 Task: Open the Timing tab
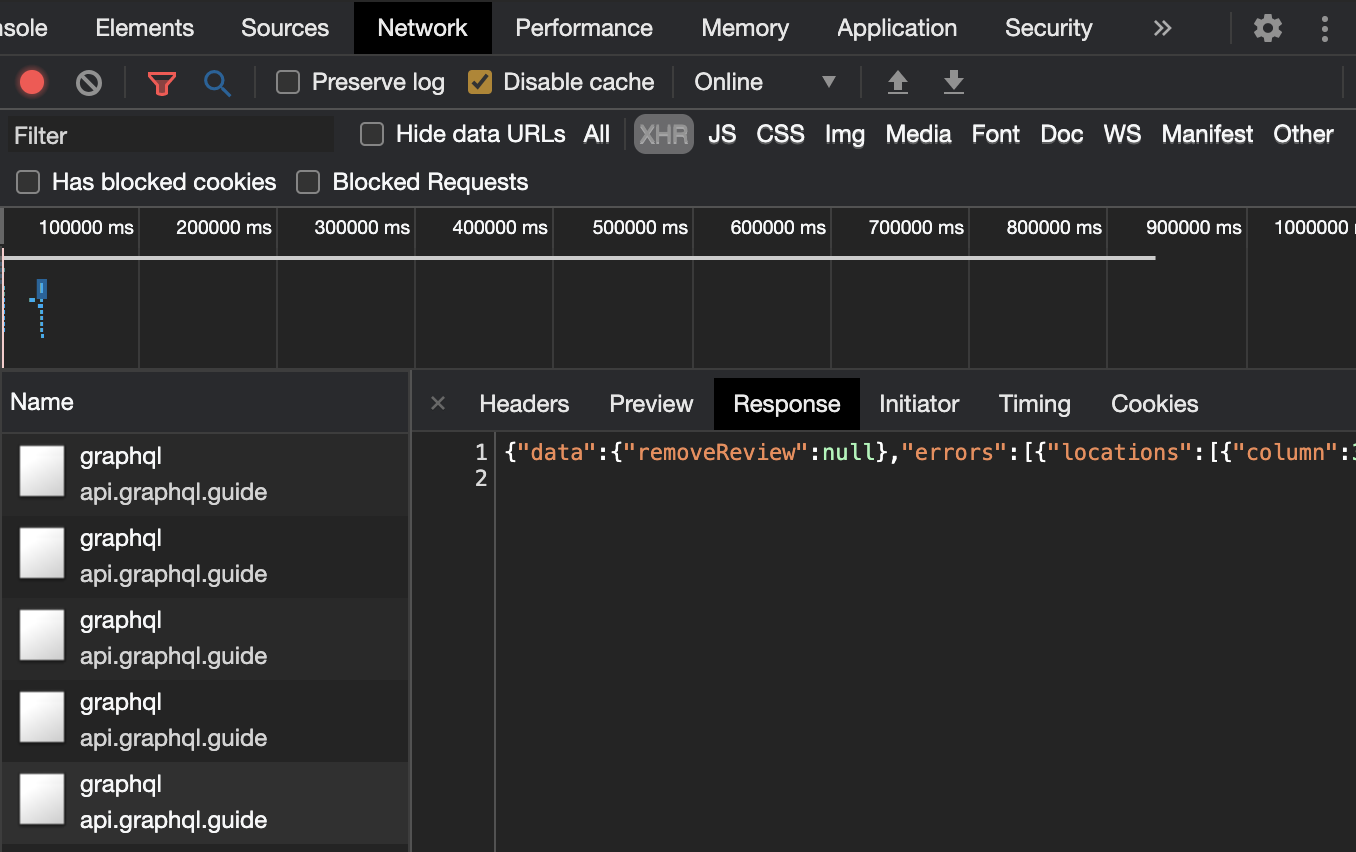click(1035, 404)
